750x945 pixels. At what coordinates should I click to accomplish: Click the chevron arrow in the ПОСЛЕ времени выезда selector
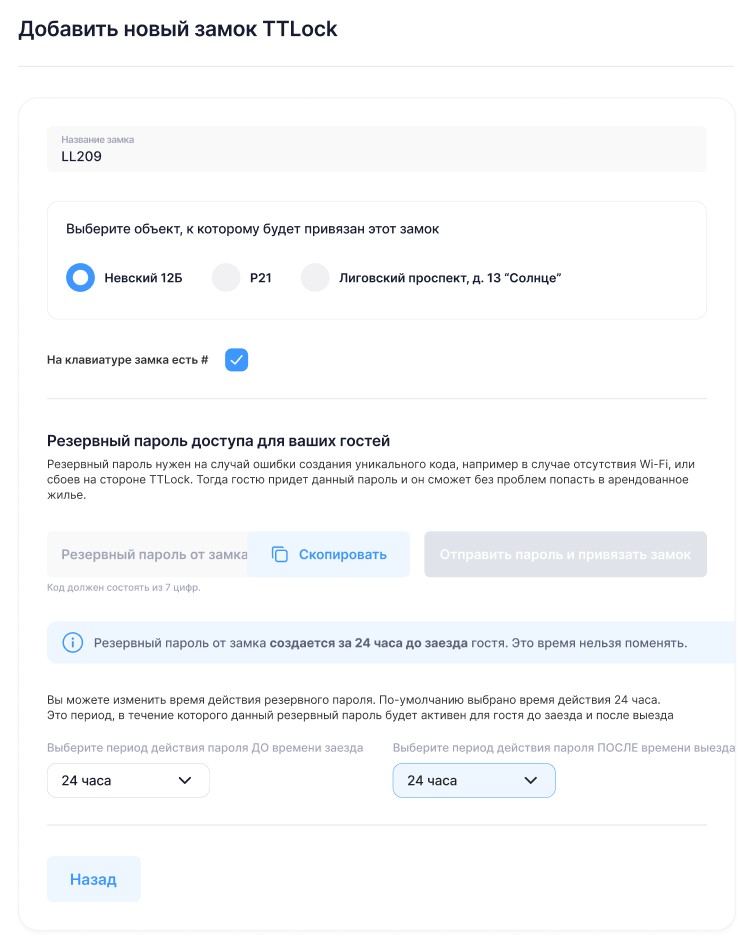point(531,781)
